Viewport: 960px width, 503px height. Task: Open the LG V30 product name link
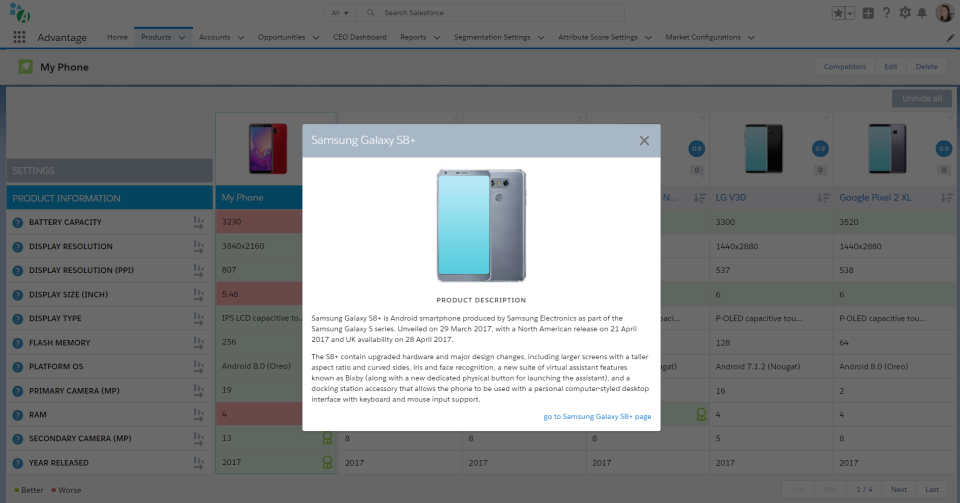tap(730, 198)
